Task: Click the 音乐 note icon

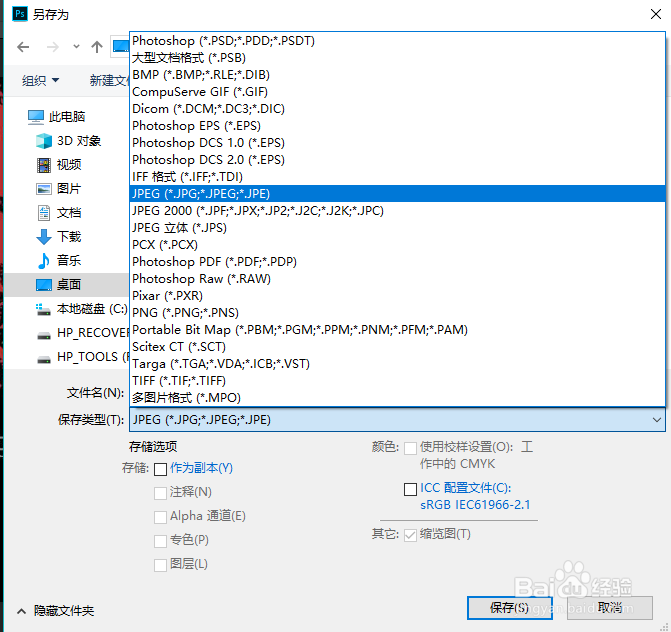Action: [x=44, y=261]
